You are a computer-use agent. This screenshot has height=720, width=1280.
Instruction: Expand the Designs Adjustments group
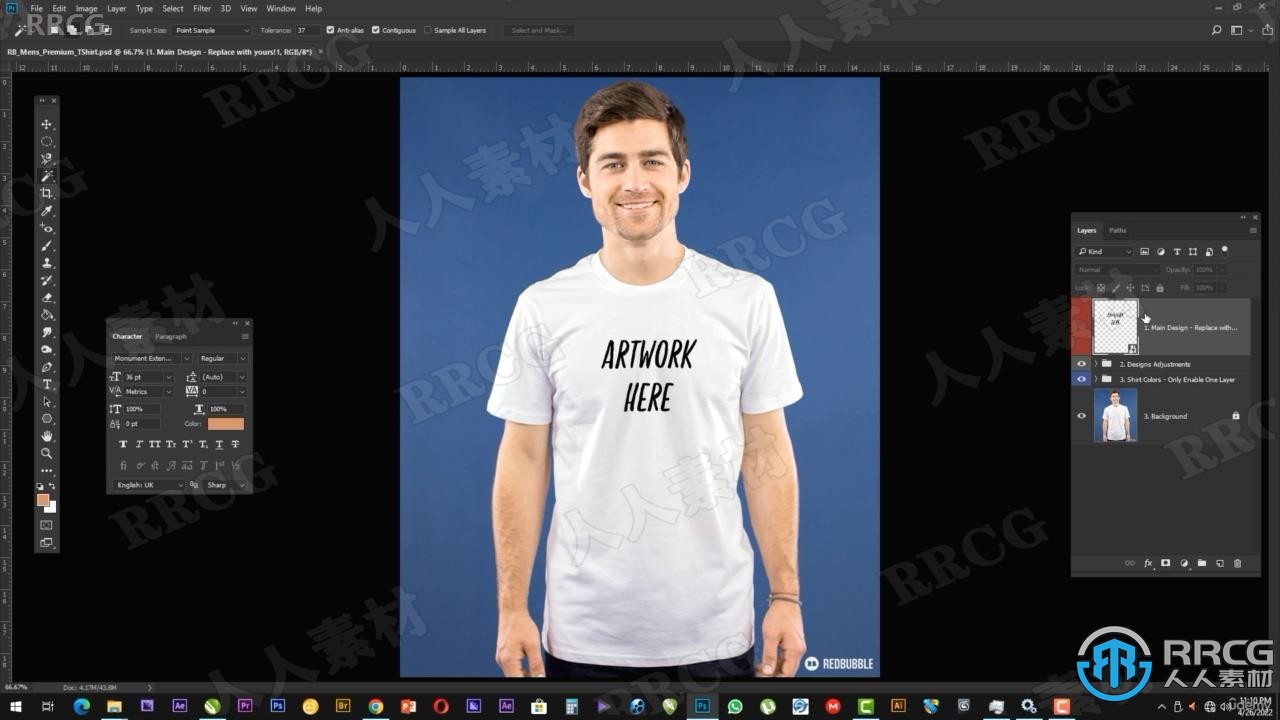pos(1096,364)
